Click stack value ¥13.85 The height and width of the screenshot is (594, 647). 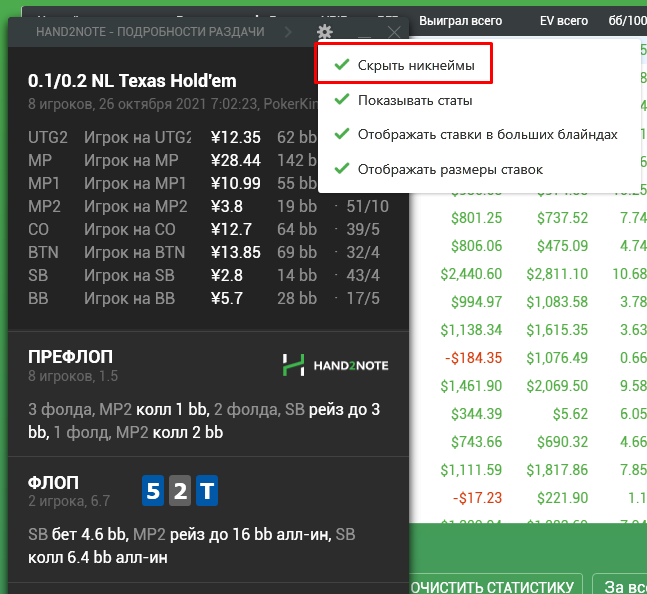(x=236, y=252)
